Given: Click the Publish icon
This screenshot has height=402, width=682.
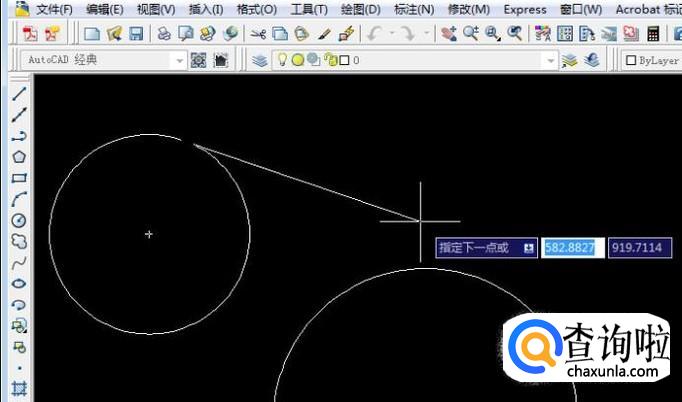Looking at the screenshot, I should click(x=208, y=34).
